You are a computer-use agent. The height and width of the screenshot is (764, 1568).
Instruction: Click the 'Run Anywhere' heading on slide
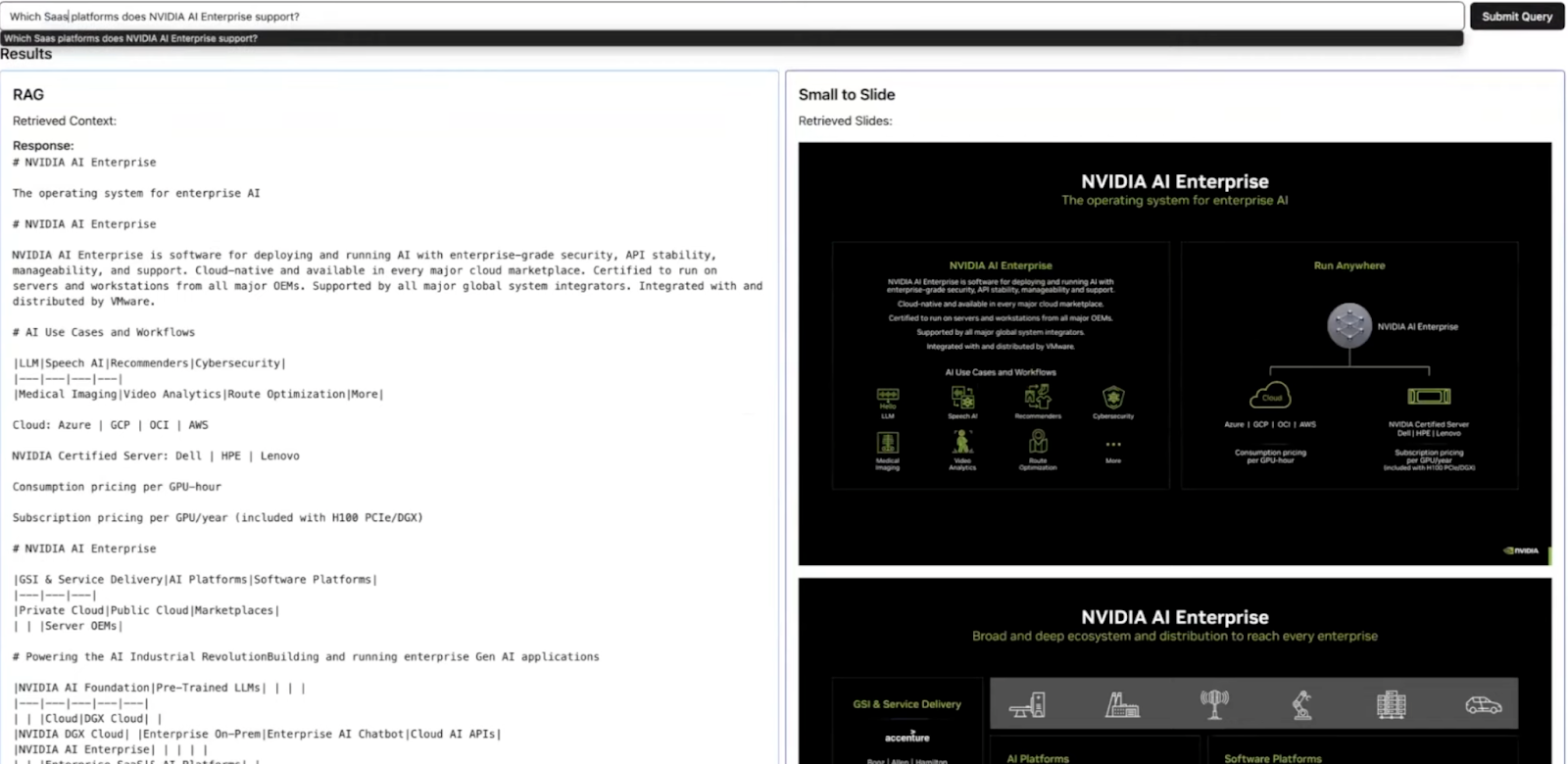(x=1349, y=265)
